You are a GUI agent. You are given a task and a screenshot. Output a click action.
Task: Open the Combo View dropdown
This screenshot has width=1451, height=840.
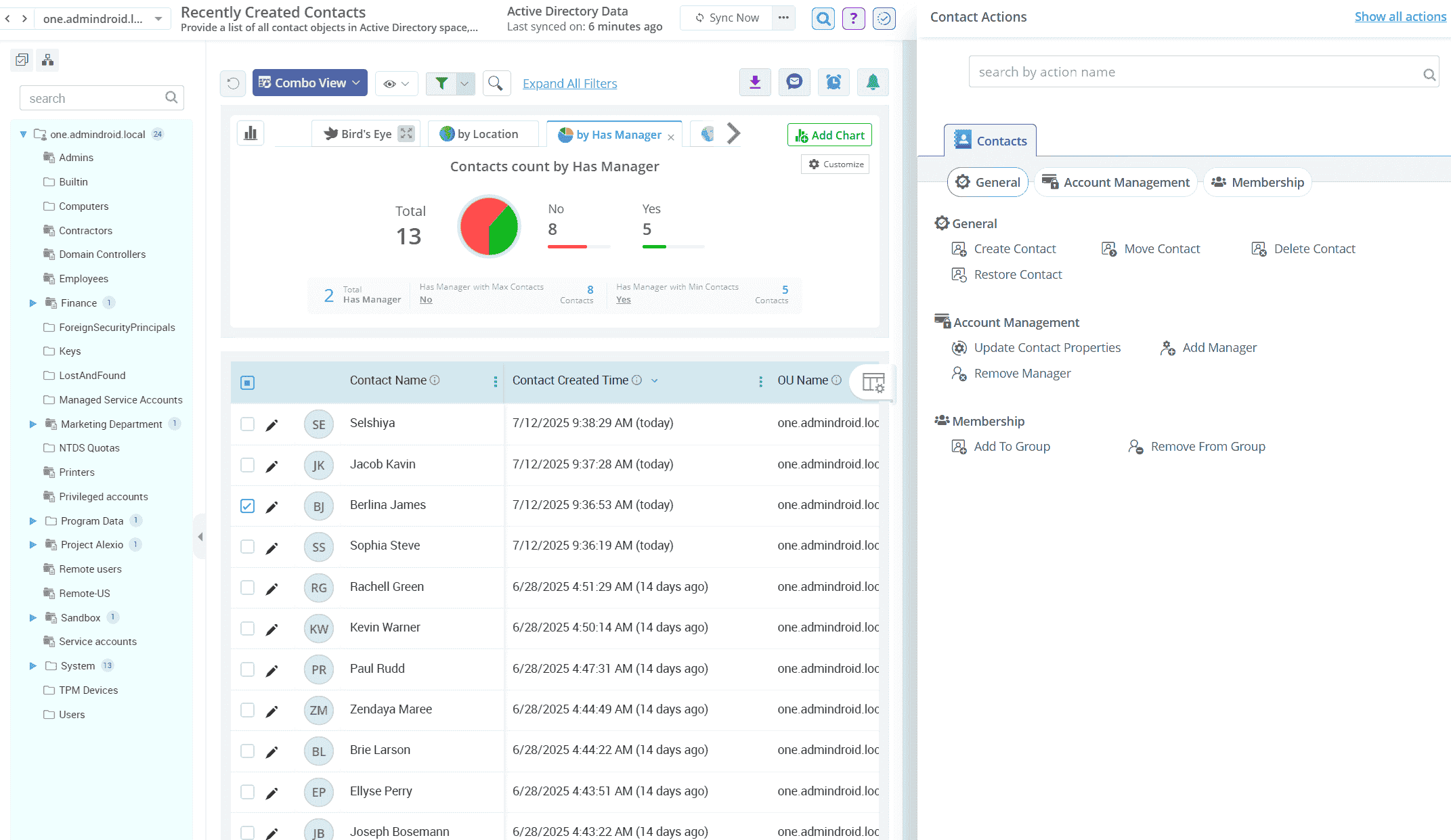[309, 83]
